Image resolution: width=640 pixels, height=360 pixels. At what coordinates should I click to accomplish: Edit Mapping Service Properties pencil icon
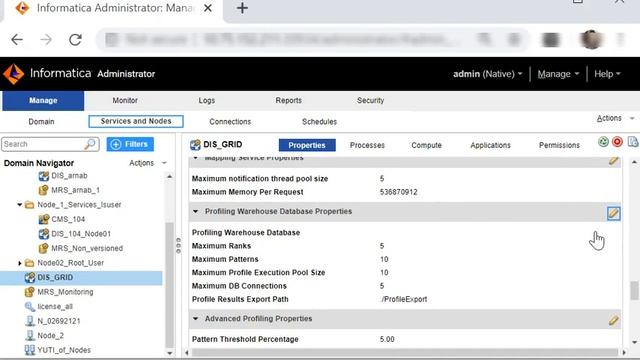(x=613, y=161)
